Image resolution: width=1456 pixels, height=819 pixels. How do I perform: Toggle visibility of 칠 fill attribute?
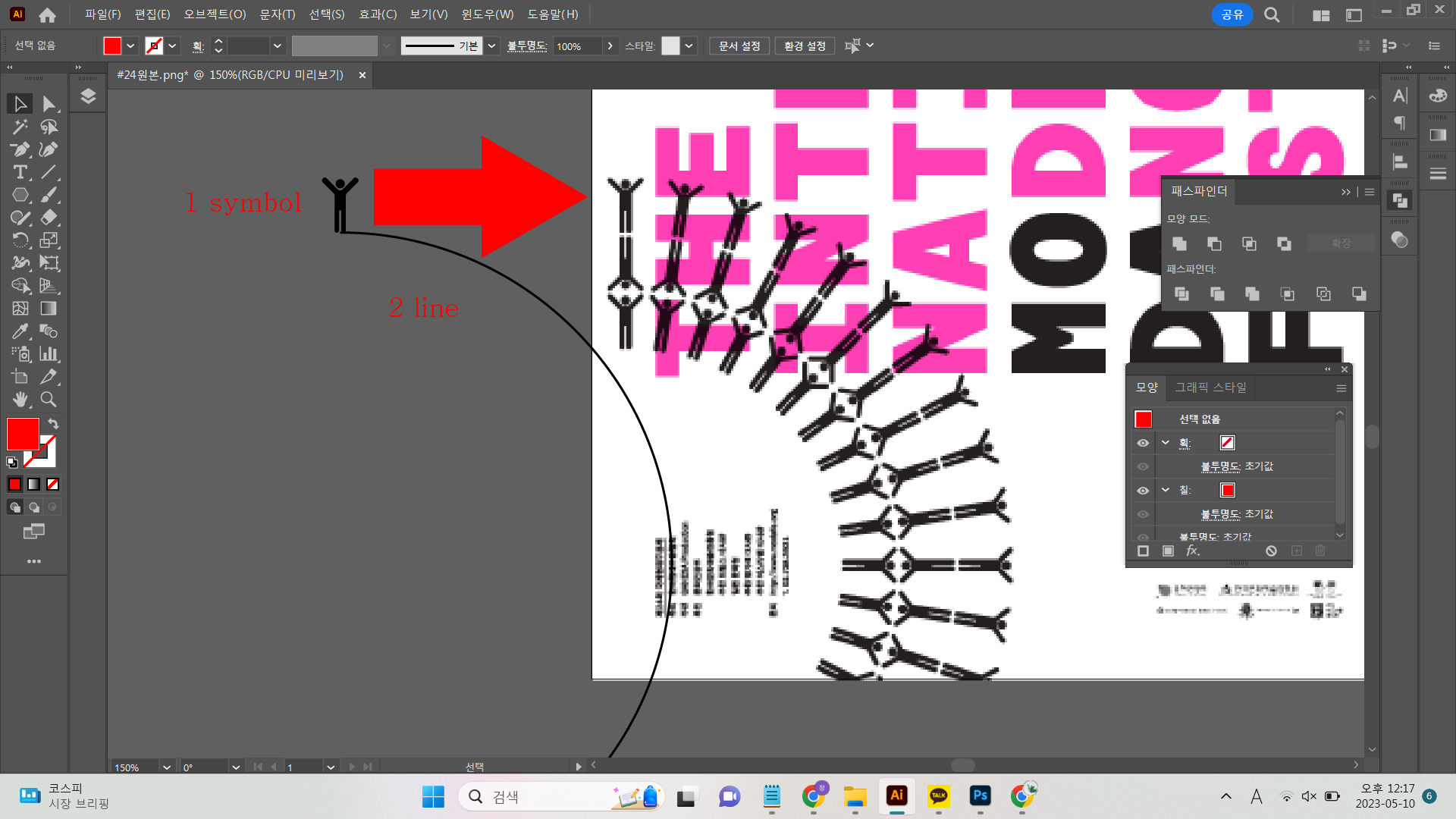pyautogui.click(x=1143, y=491)
